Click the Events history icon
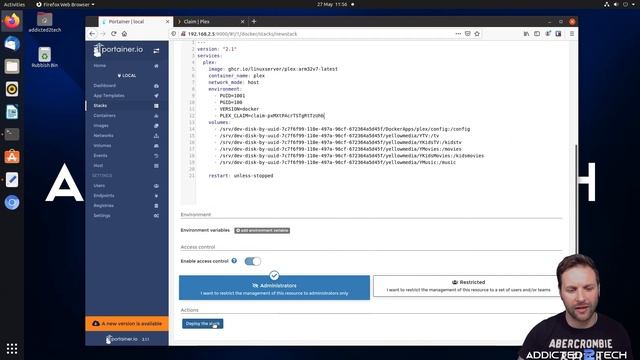 point(156,156)
